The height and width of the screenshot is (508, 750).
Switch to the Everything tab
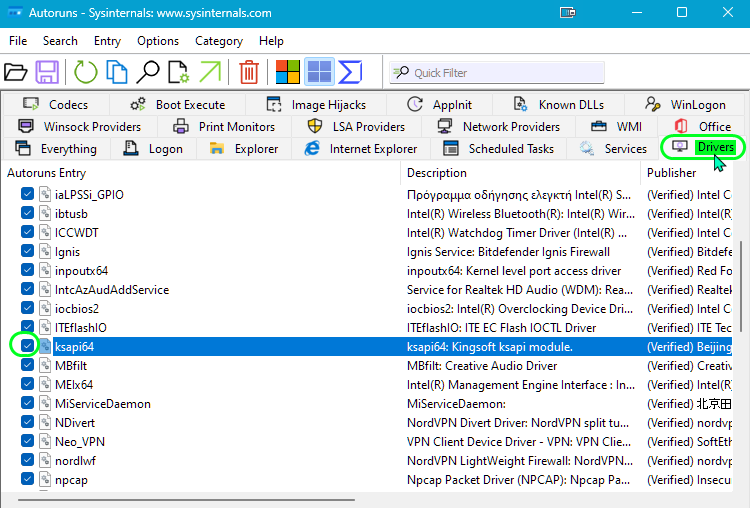coord(56,149)
